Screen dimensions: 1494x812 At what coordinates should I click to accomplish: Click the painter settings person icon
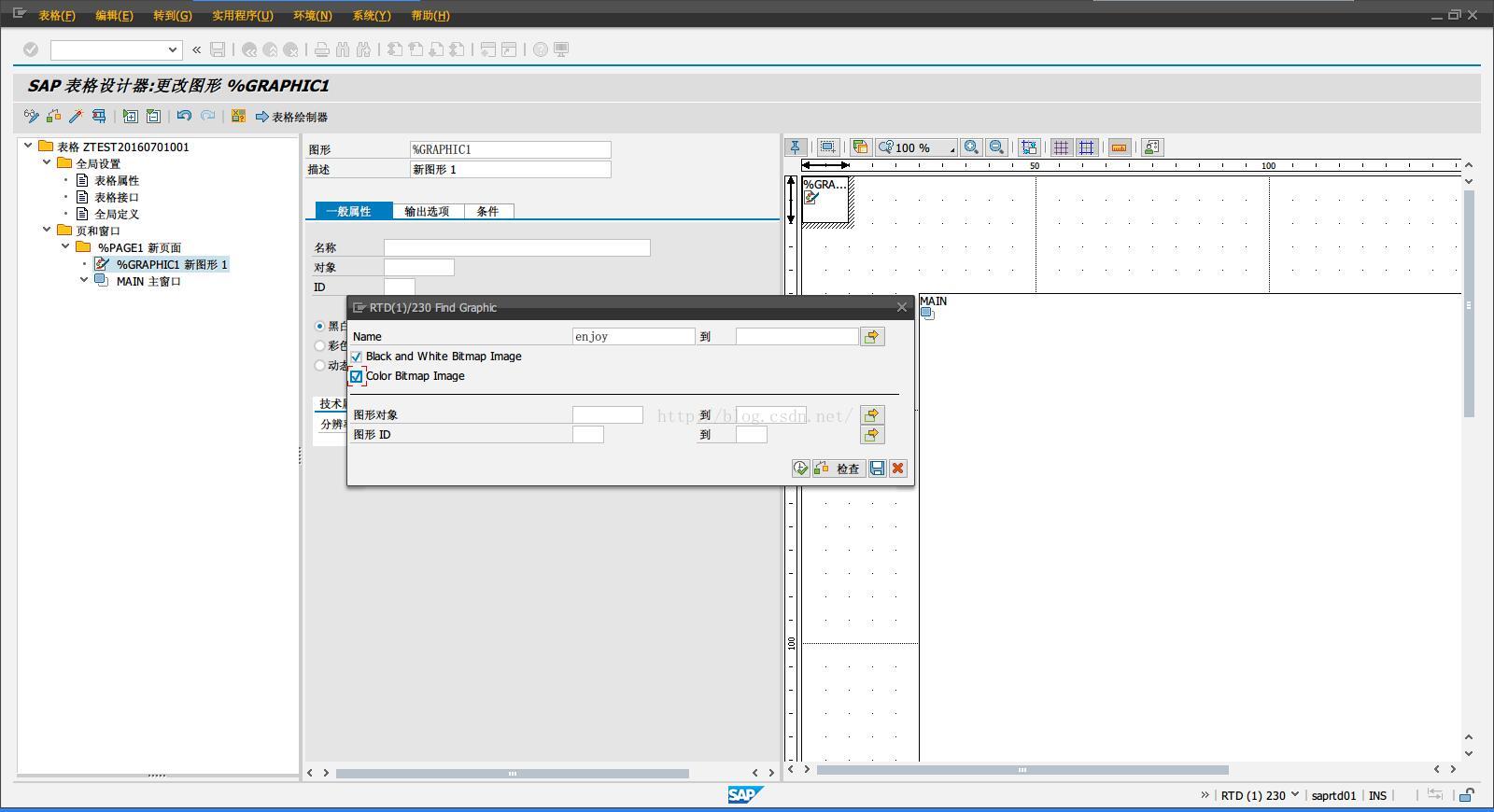(x=1151, y=147)
